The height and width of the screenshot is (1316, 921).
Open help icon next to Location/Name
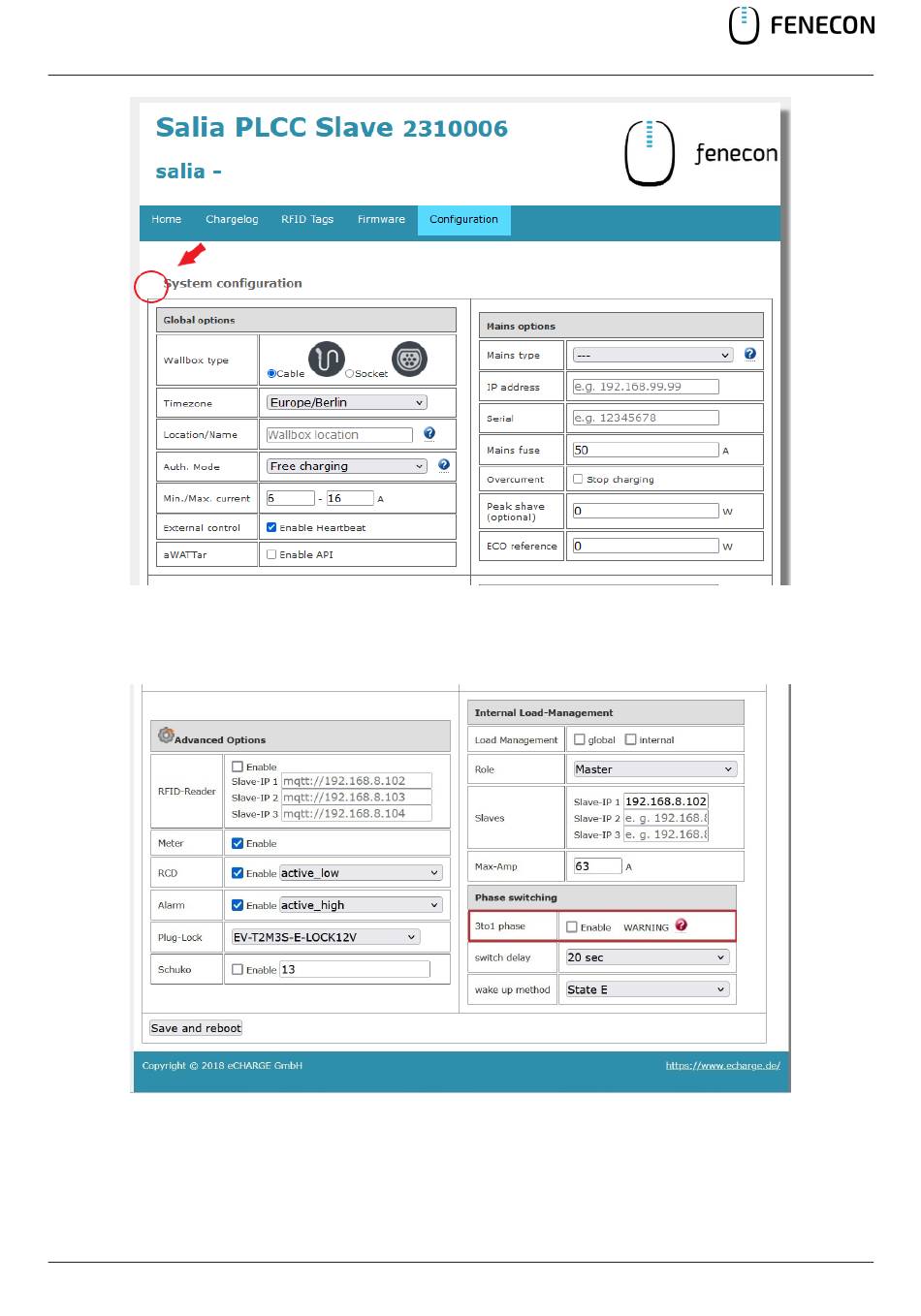tap(429, 433)
